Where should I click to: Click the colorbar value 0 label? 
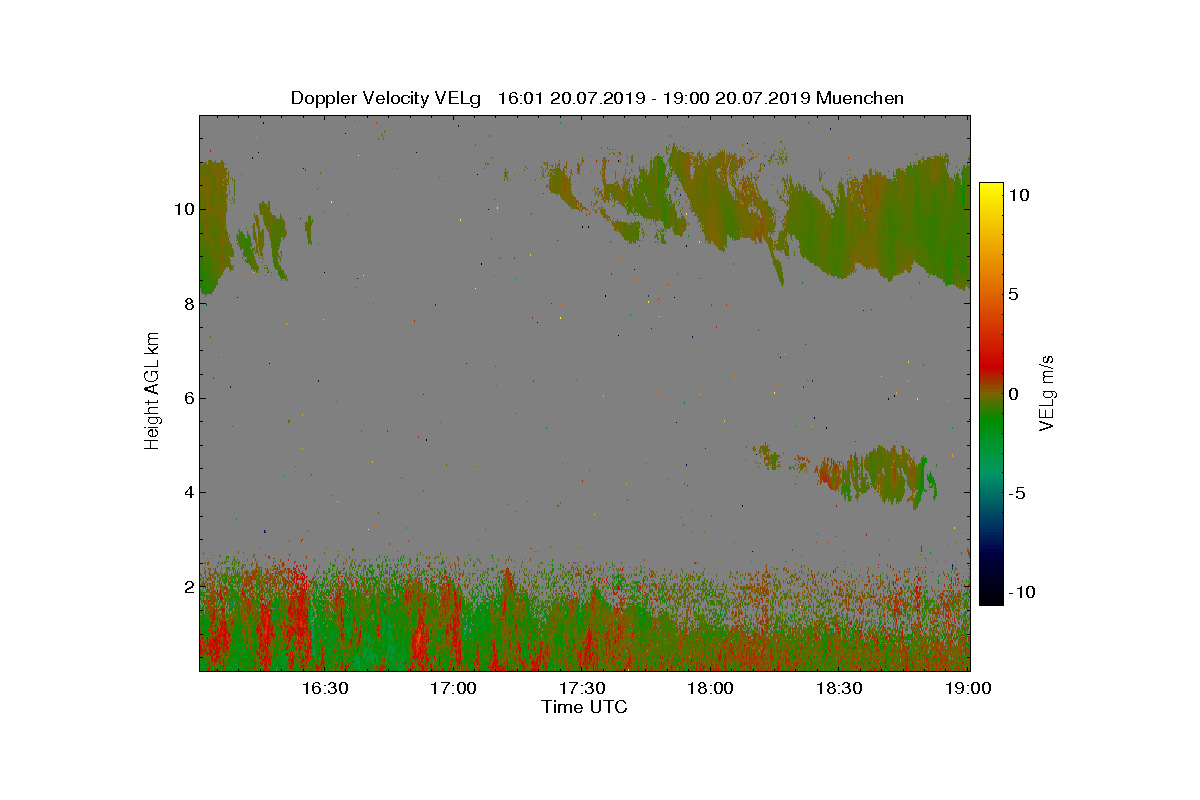[1014, 394]
